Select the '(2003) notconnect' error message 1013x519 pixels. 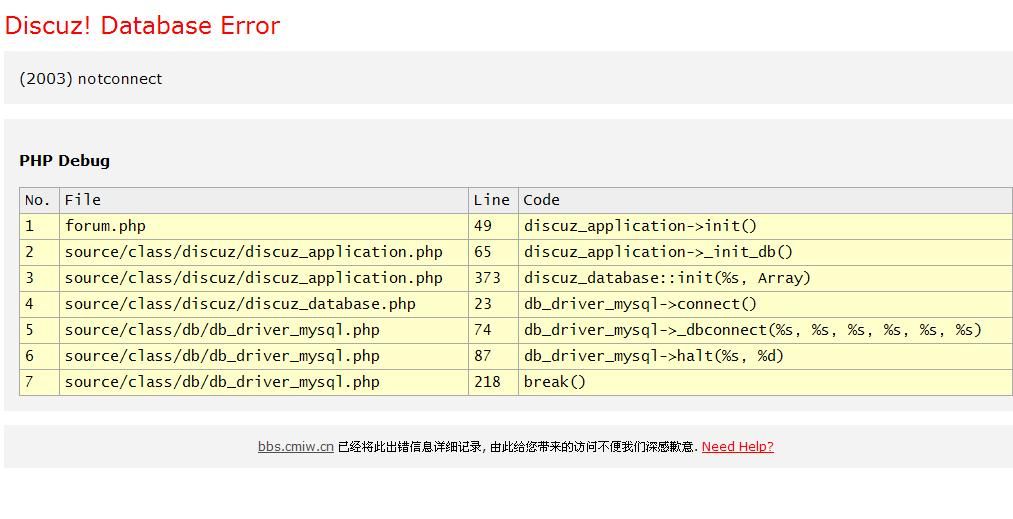pyautogui.click(x=90, y=79)
